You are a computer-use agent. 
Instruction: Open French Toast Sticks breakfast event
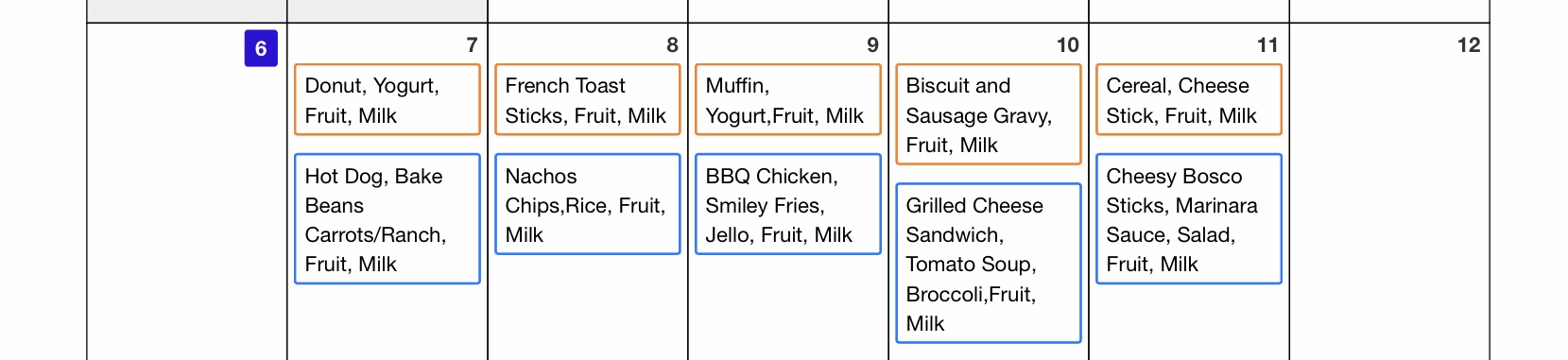pos(588,100)
